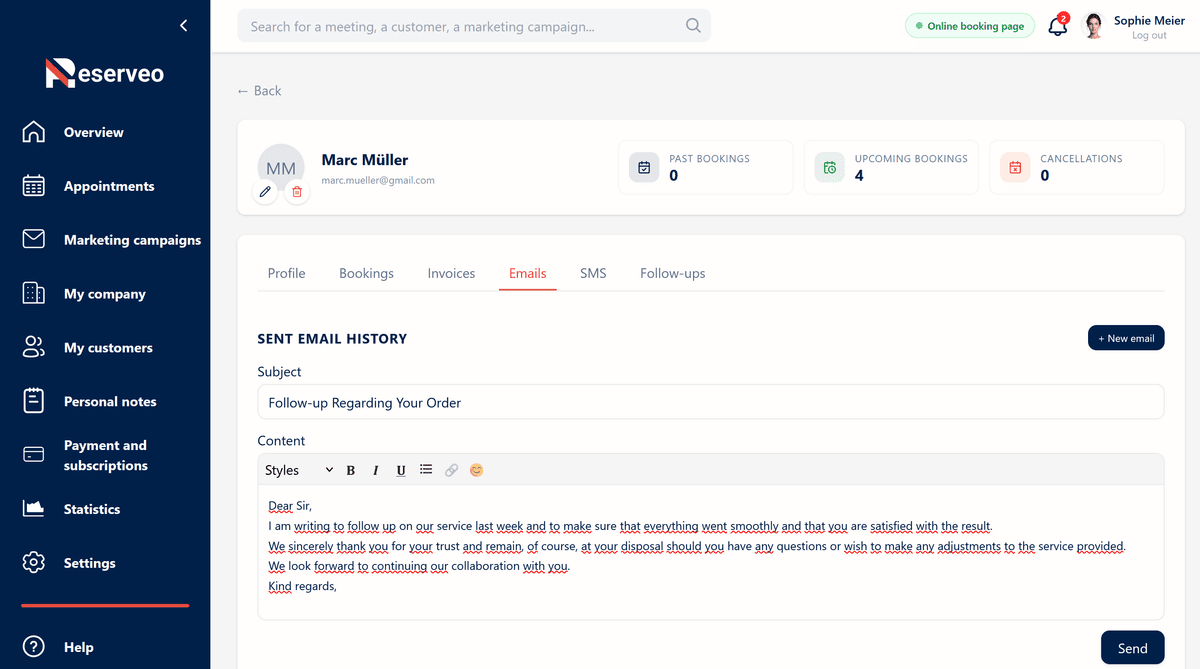Click the Log out link
1200x669 pixels.
1149,35
